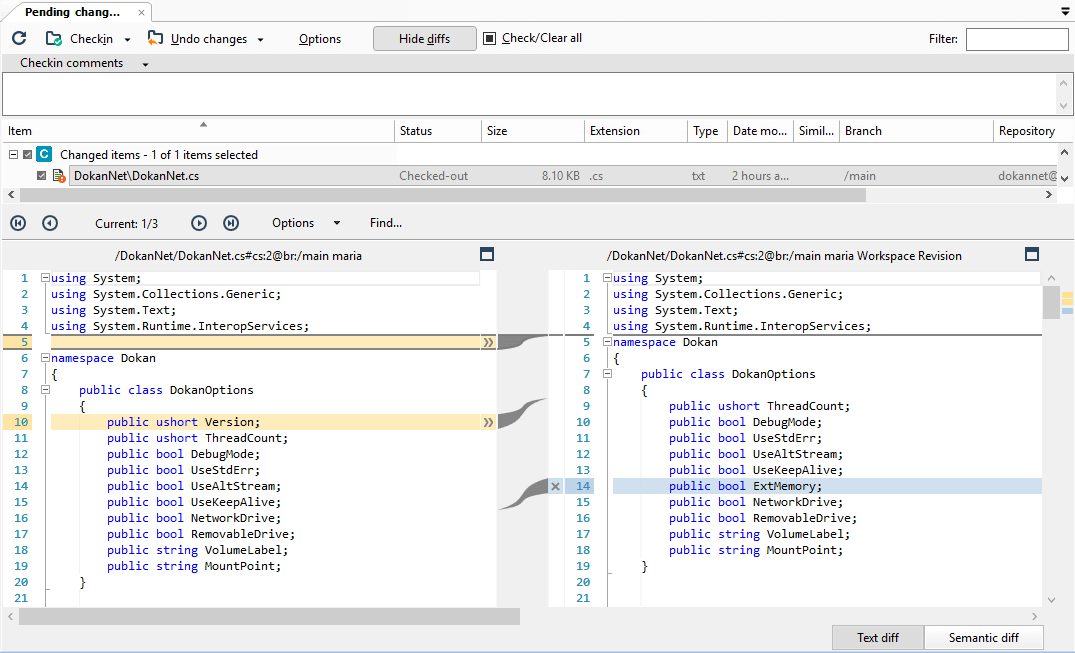This screenshot has height=653, width=1075.
Task: Collapse namespace Dokan in left pane
Action: click(45, 357)
